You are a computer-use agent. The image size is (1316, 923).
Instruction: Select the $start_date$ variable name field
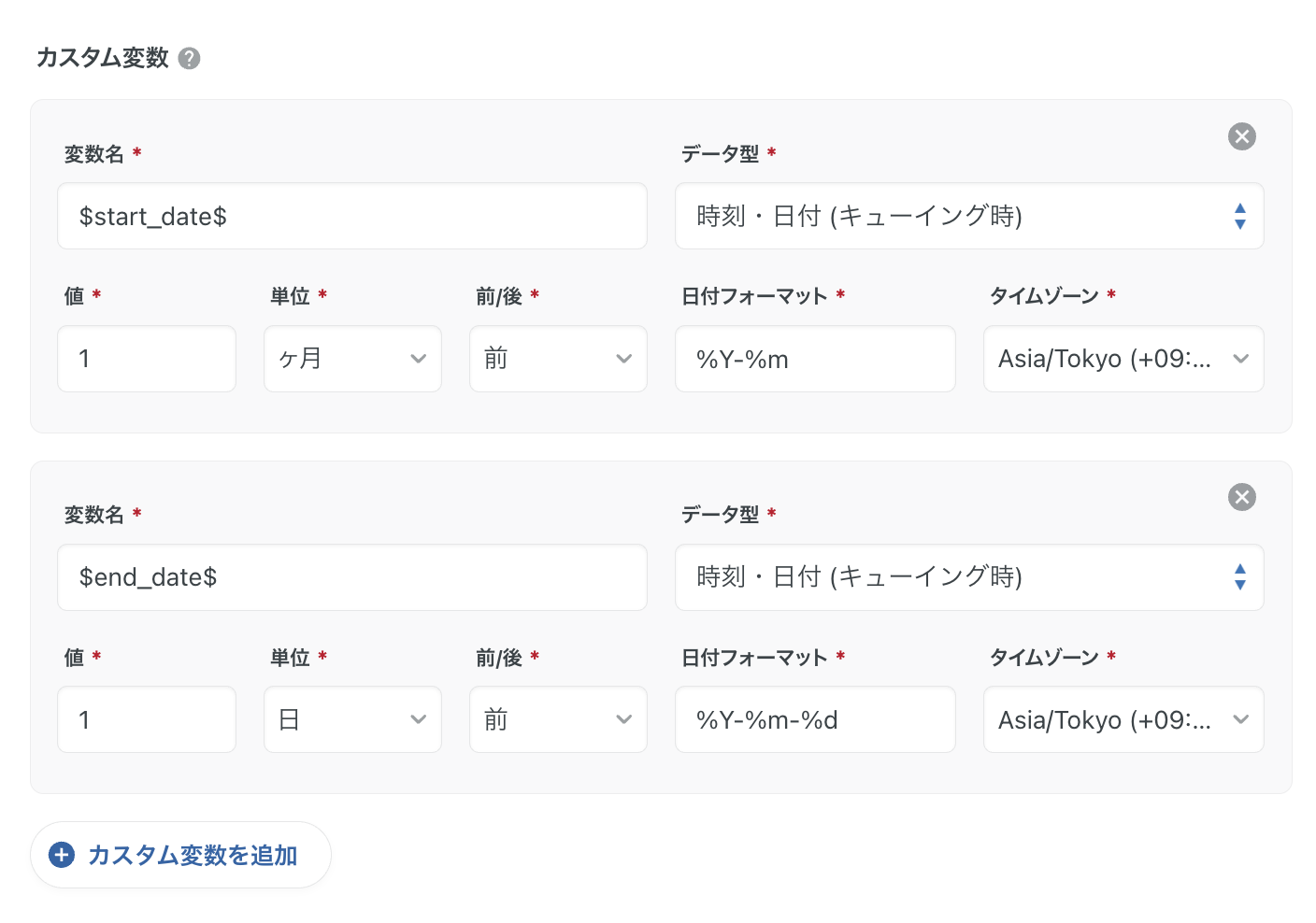[352, 216]
